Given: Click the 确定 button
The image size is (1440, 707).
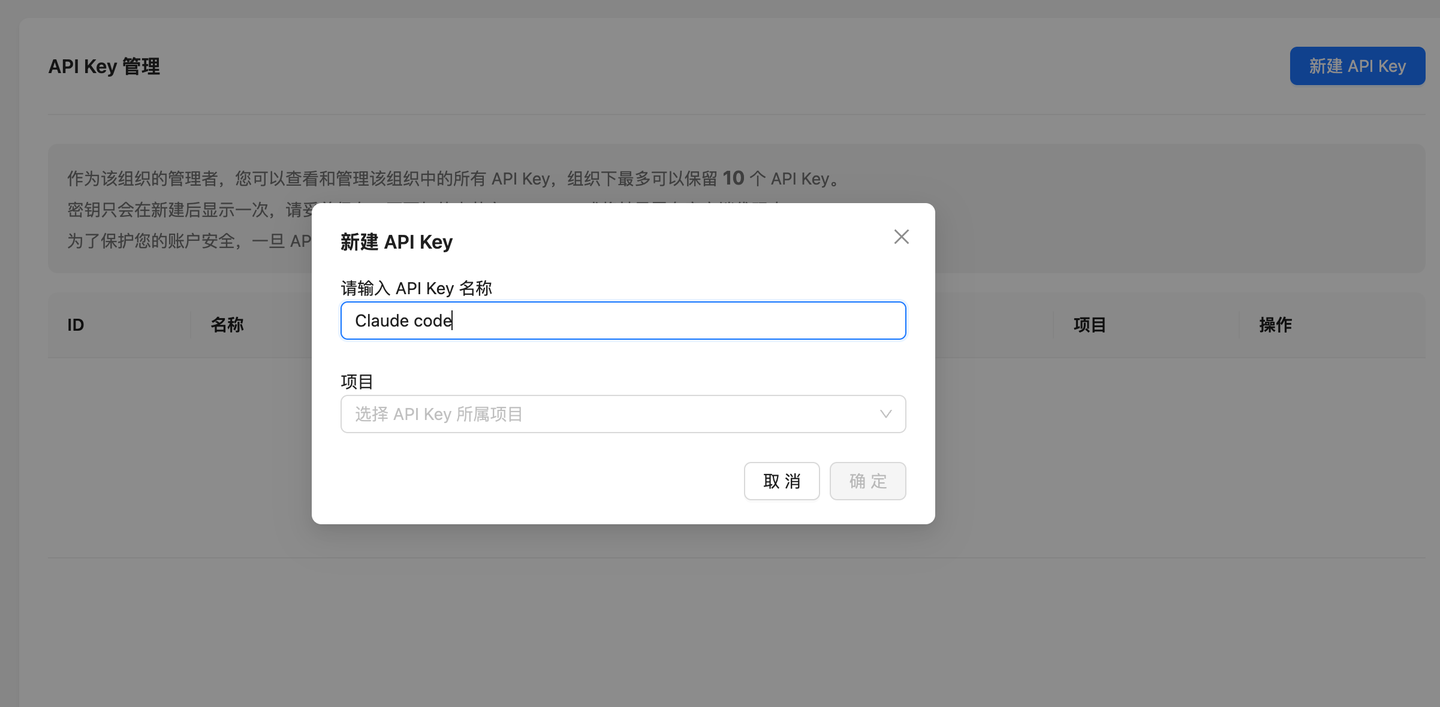Looking at the screenshot, I should click(868, 481).
